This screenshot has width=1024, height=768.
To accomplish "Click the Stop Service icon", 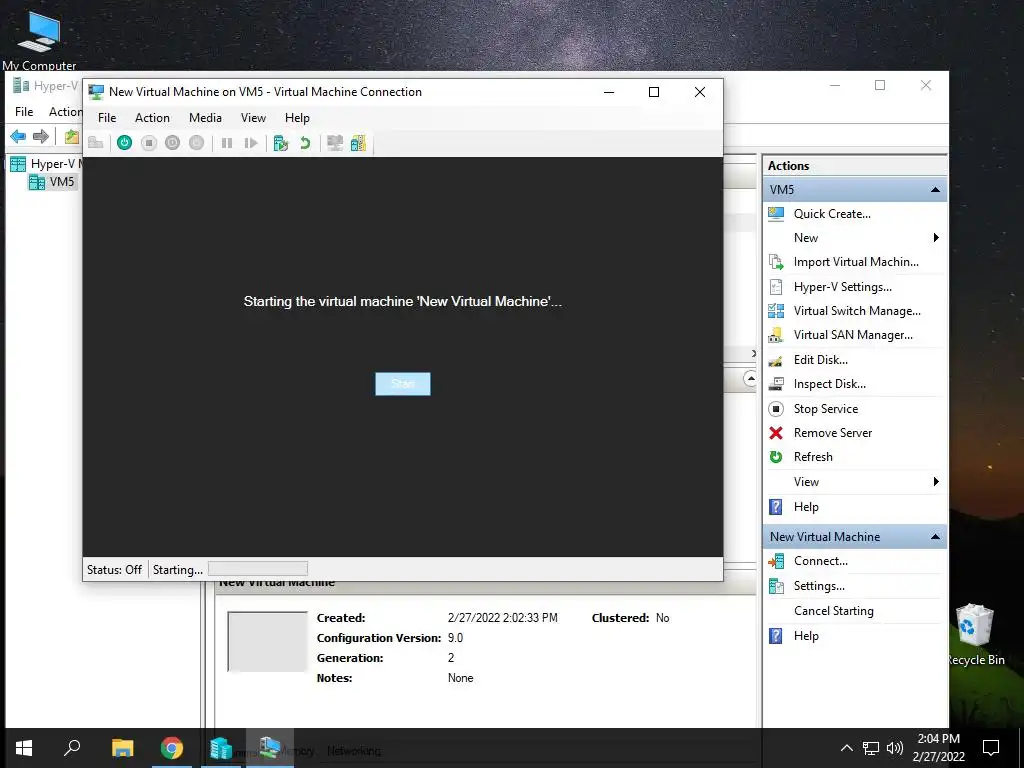I will pyautogui.click(x=776, y=409).
